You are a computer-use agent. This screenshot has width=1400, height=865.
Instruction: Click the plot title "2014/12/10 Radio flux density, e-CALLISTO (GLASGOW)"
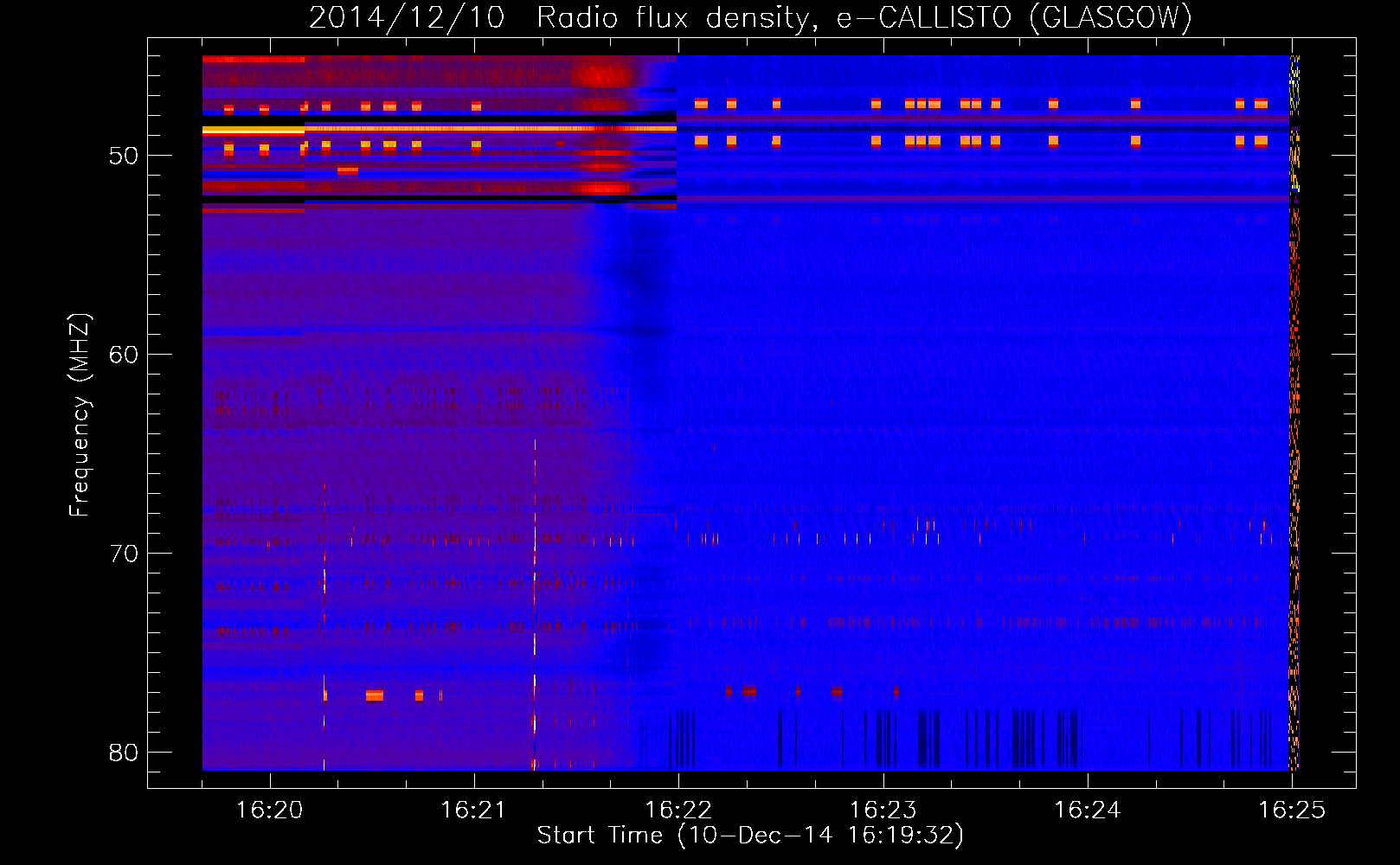pos(751,18)
